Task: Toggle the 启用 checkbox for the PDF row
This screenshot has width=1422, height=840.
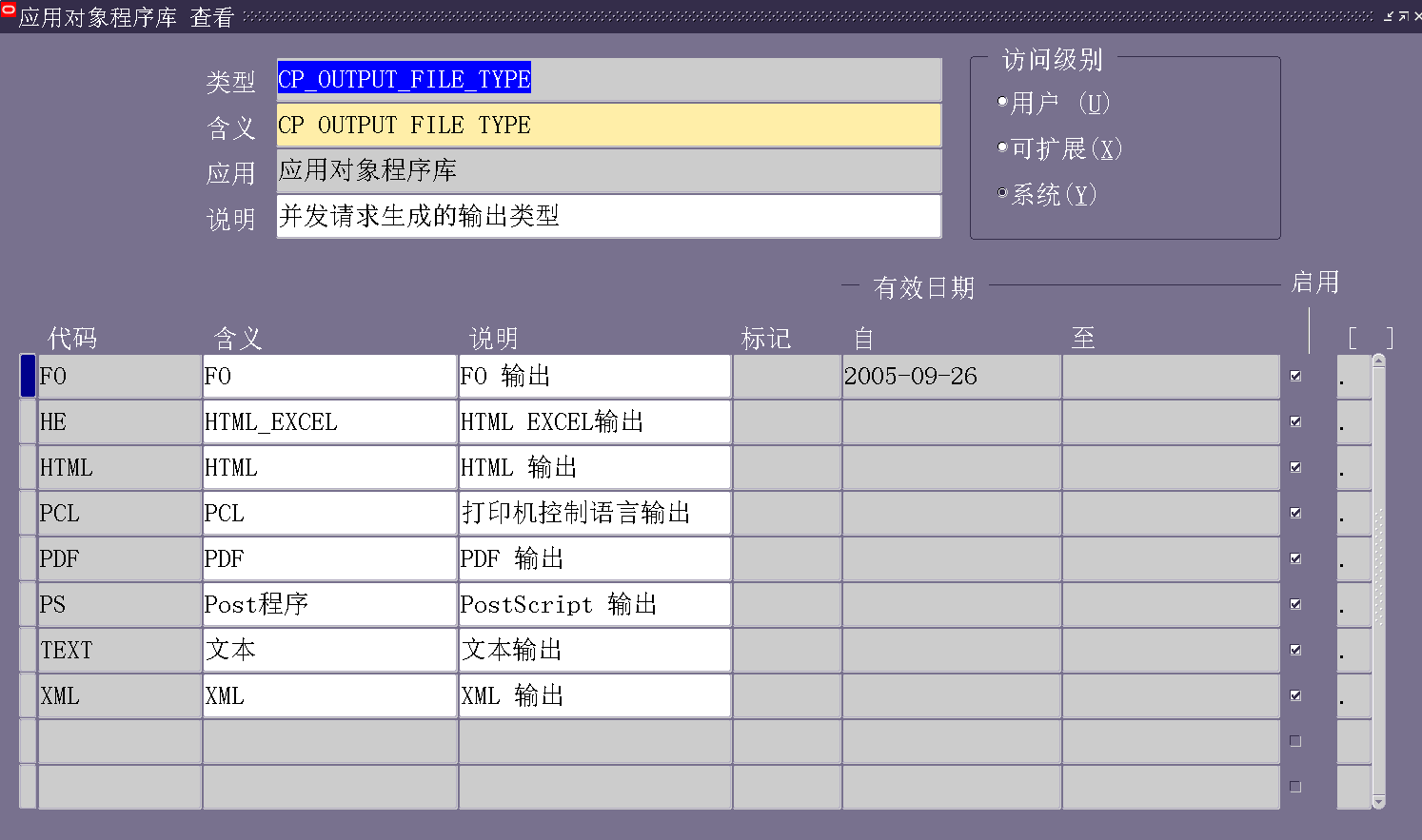Action: 1295,558
